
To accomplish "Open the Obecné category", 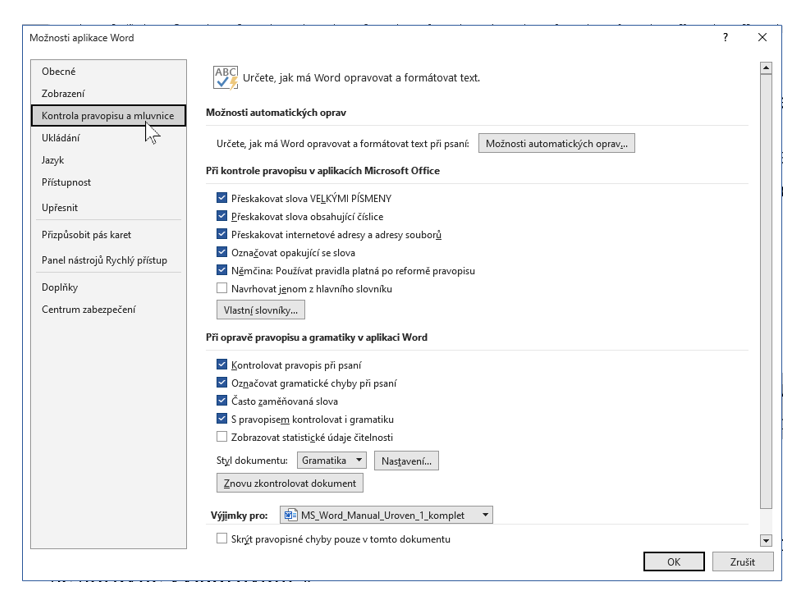I will click(x=59, y=72).
